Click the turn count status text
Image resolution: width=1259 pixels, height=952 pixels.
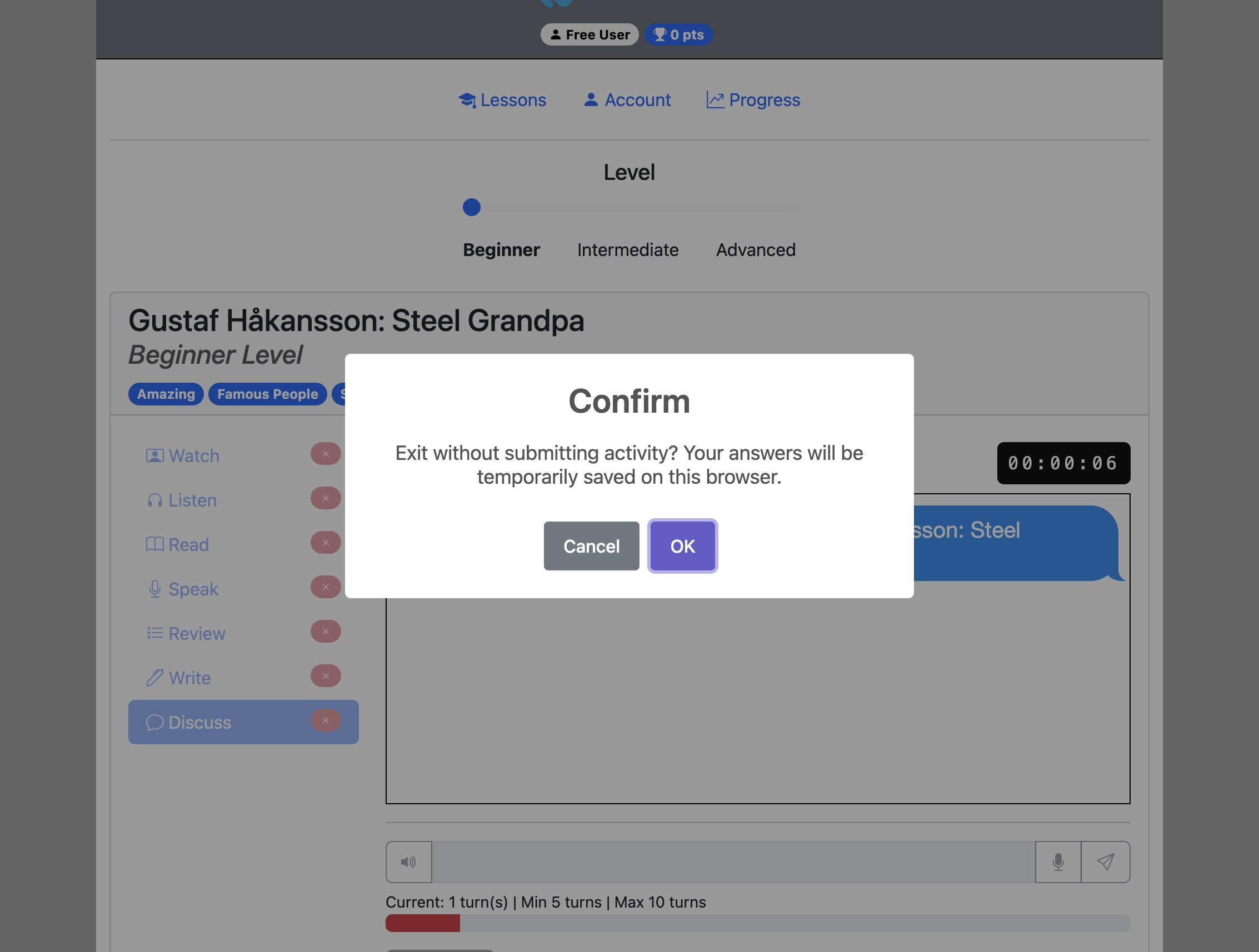pyautogui.click(x=546, y=902)
